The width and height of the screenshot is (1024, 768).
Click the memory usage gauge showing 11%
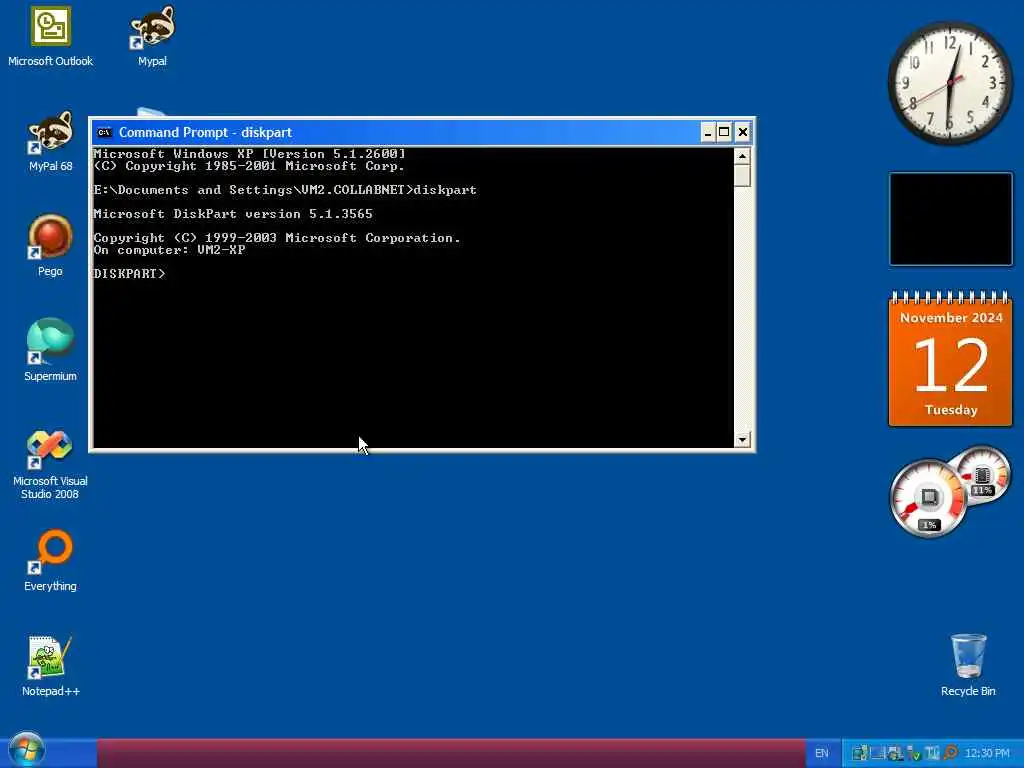point(982,474)
